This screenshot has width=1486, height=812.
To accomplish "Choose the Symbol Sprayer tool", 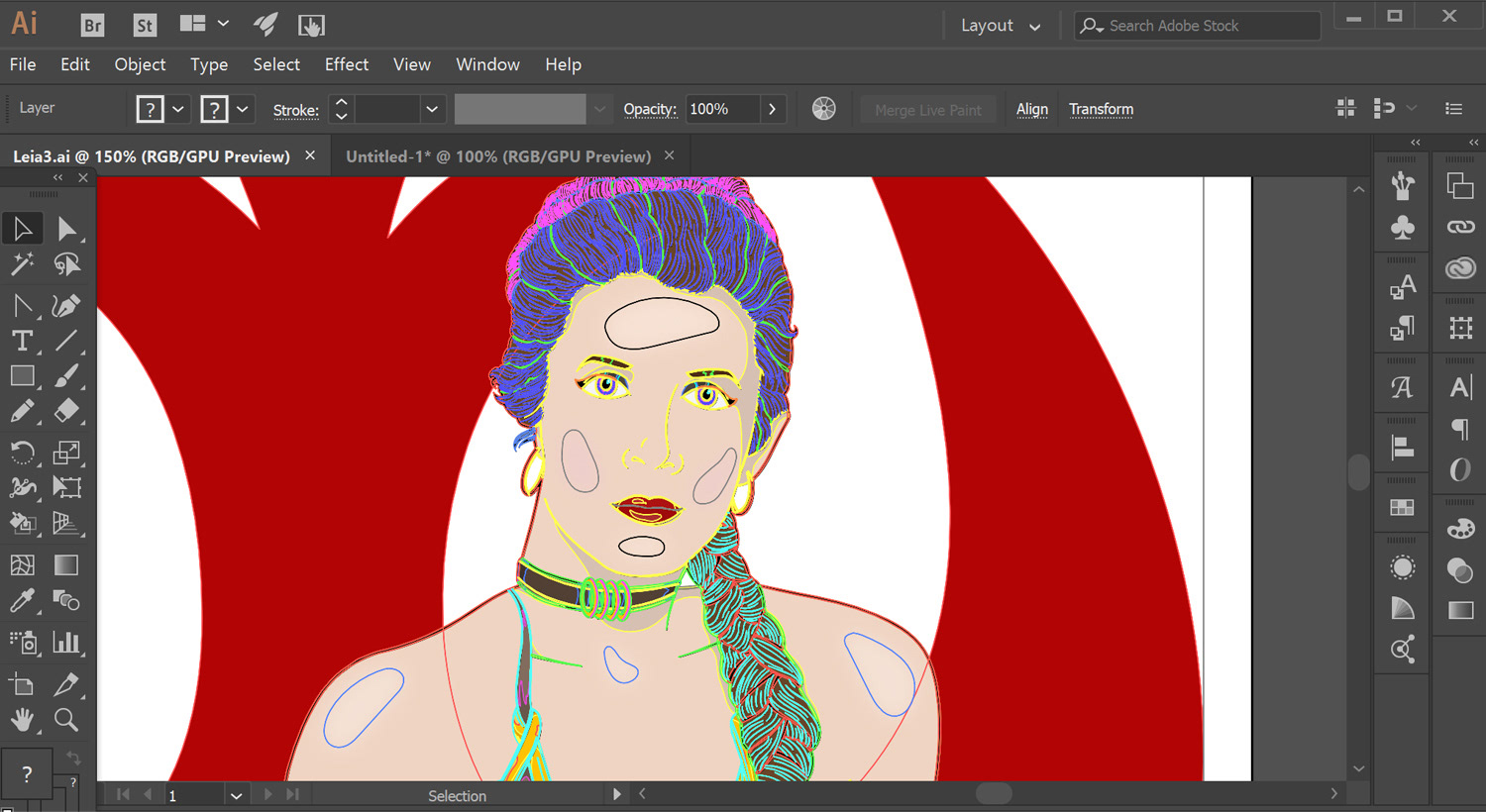I will coord(23,643).
